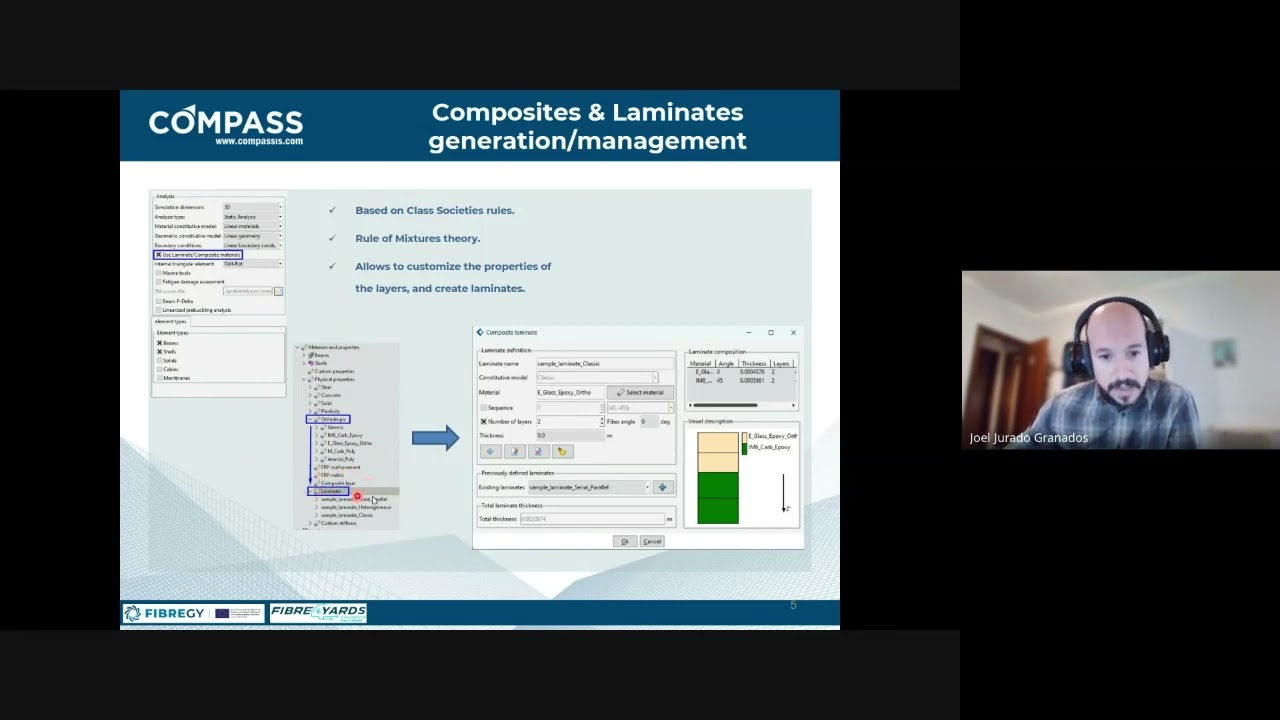The width and height of the screenshot is (1280, 720).
Task: Click the clear layers broom icon
Action: pos(561,452)
